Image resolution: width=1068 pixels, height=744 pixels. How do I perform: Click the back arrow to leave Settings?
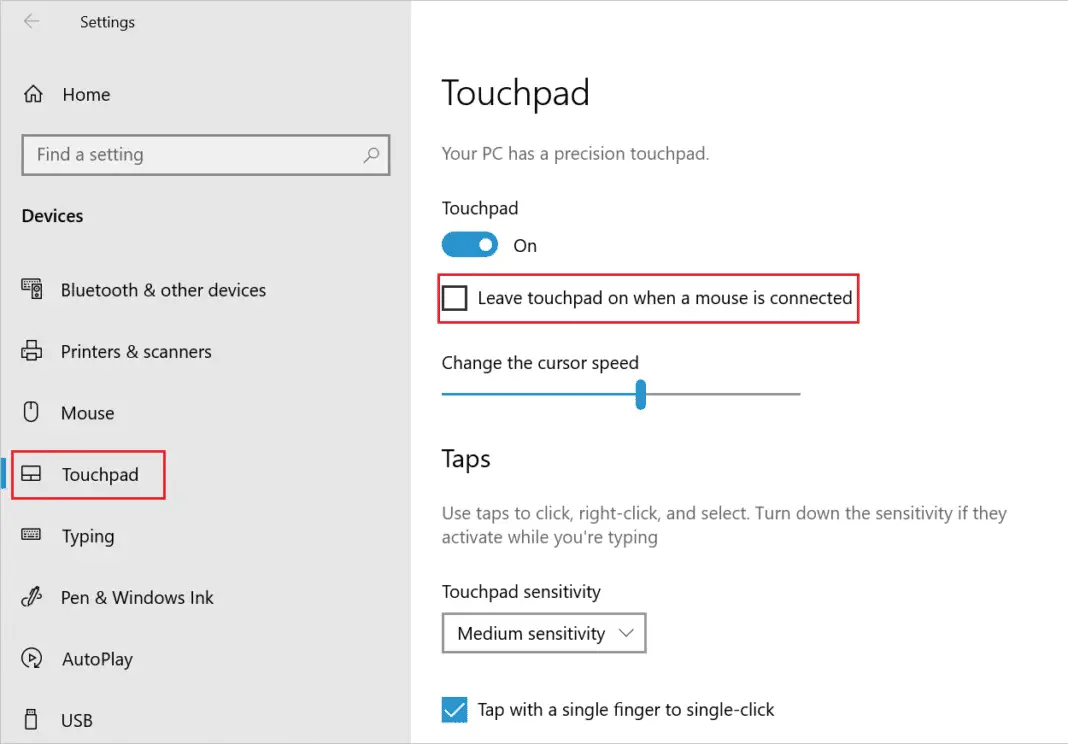pyautogui.click(x=31, y=22)
